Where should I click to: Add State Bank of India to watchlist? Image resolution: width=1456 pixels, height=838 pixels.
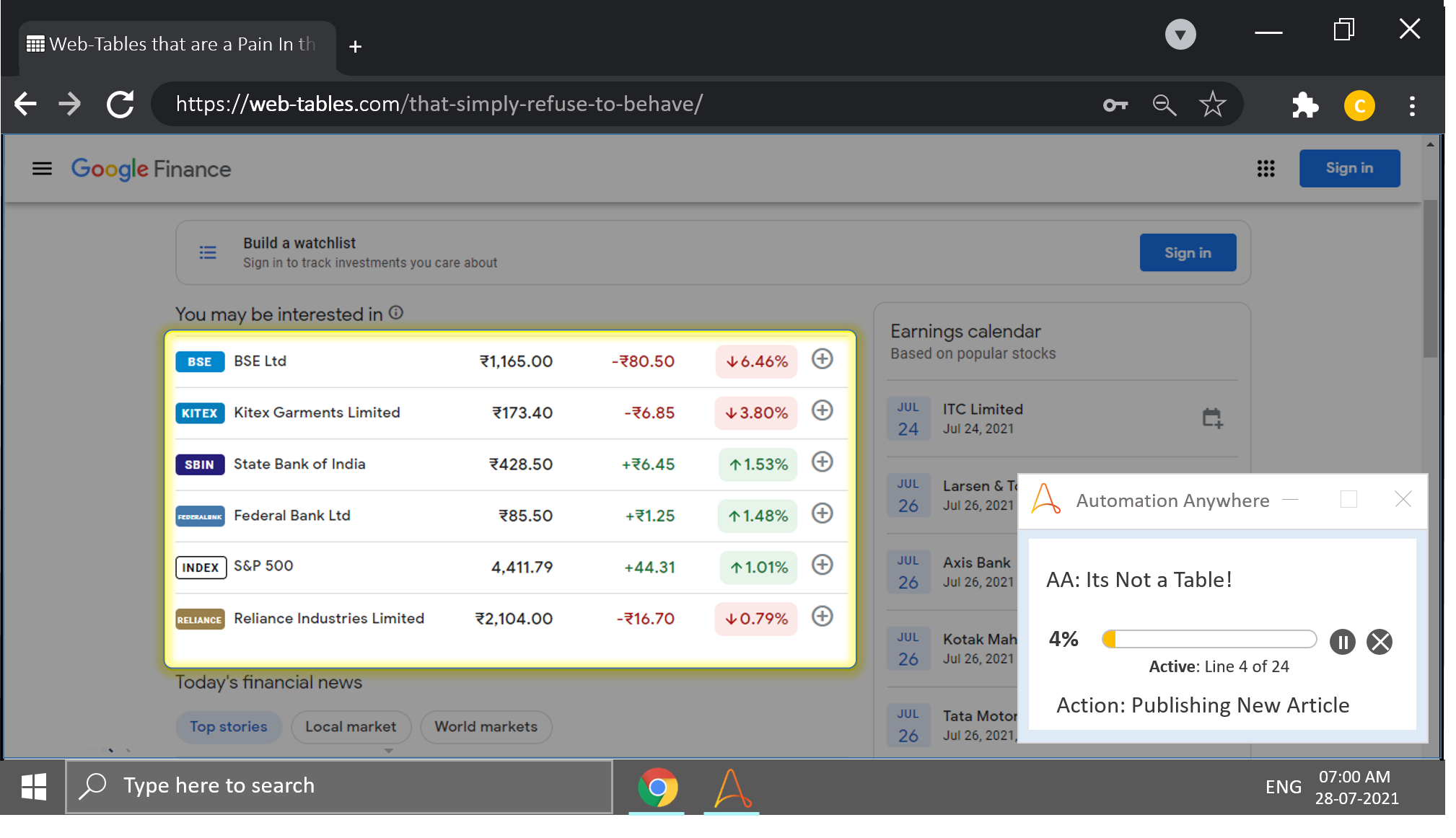822,462
